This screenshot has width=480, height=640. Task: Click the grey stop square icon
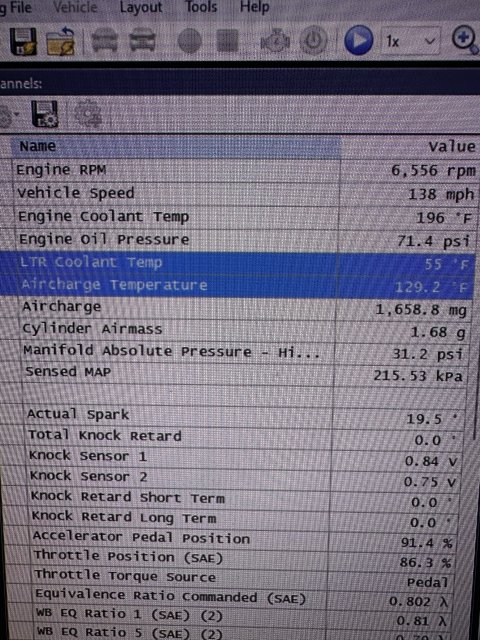pos(227,41)
